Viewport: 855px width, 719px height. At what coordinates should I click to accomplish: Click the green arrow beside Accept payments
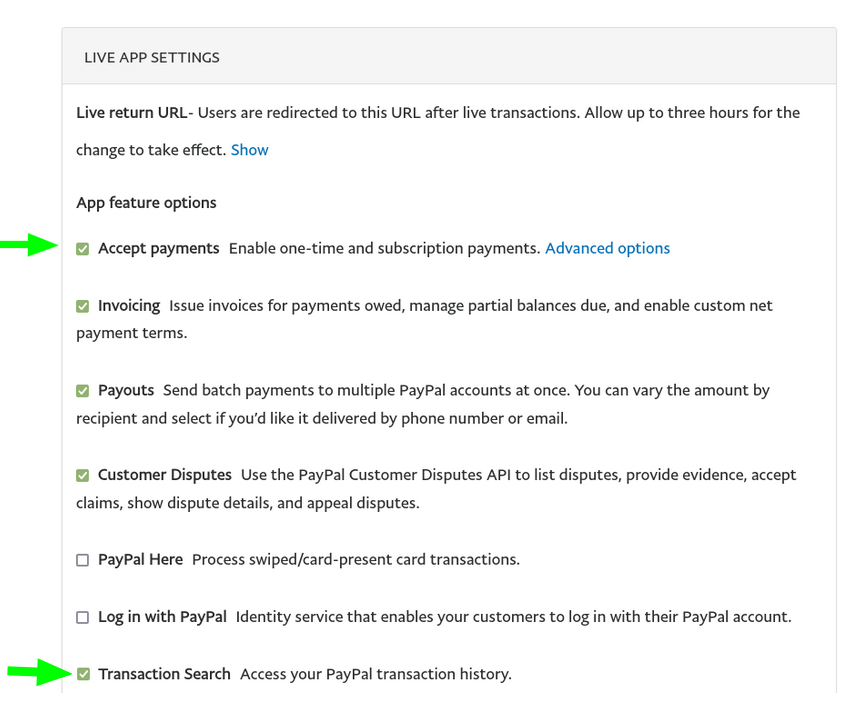tap(31, 245)
